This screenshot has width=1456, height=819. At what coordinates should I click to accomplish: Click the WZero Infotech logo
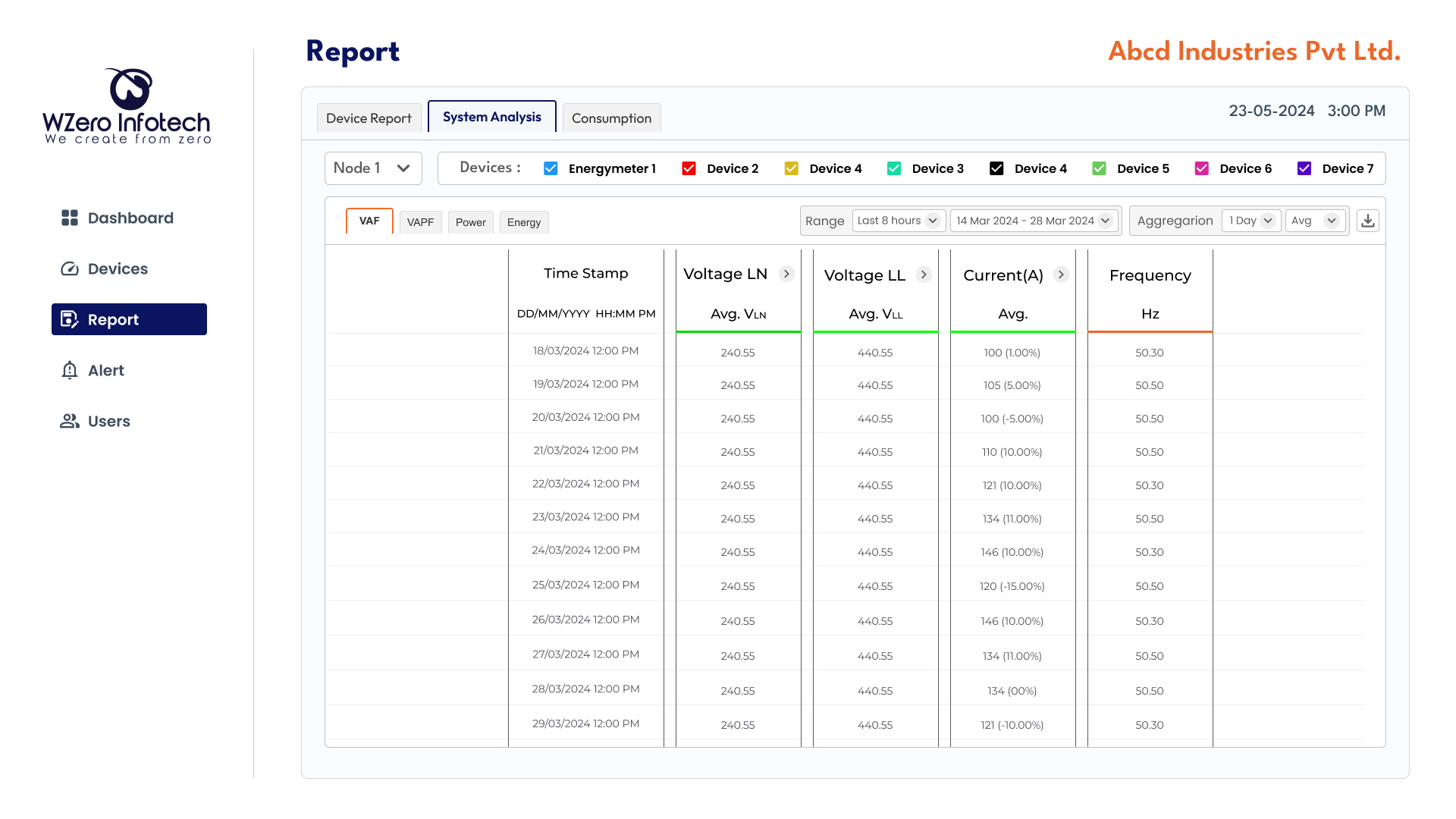127,106
